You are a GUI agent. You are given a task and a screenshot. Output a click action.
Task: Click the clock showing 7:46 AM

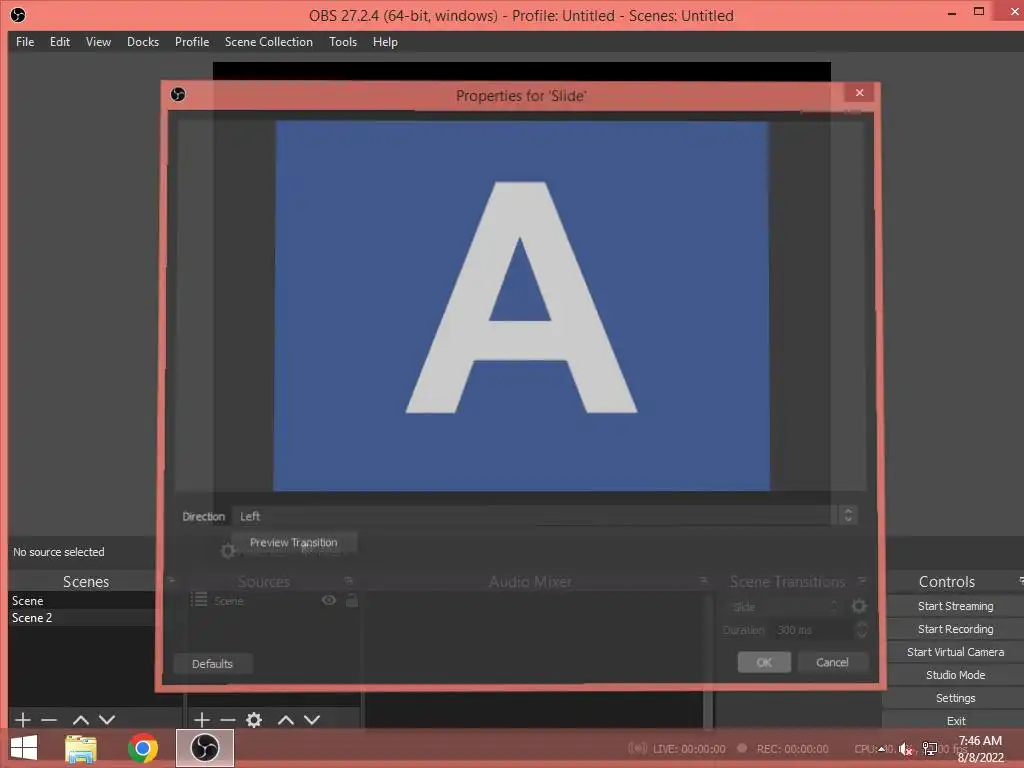tap(980, 749)
